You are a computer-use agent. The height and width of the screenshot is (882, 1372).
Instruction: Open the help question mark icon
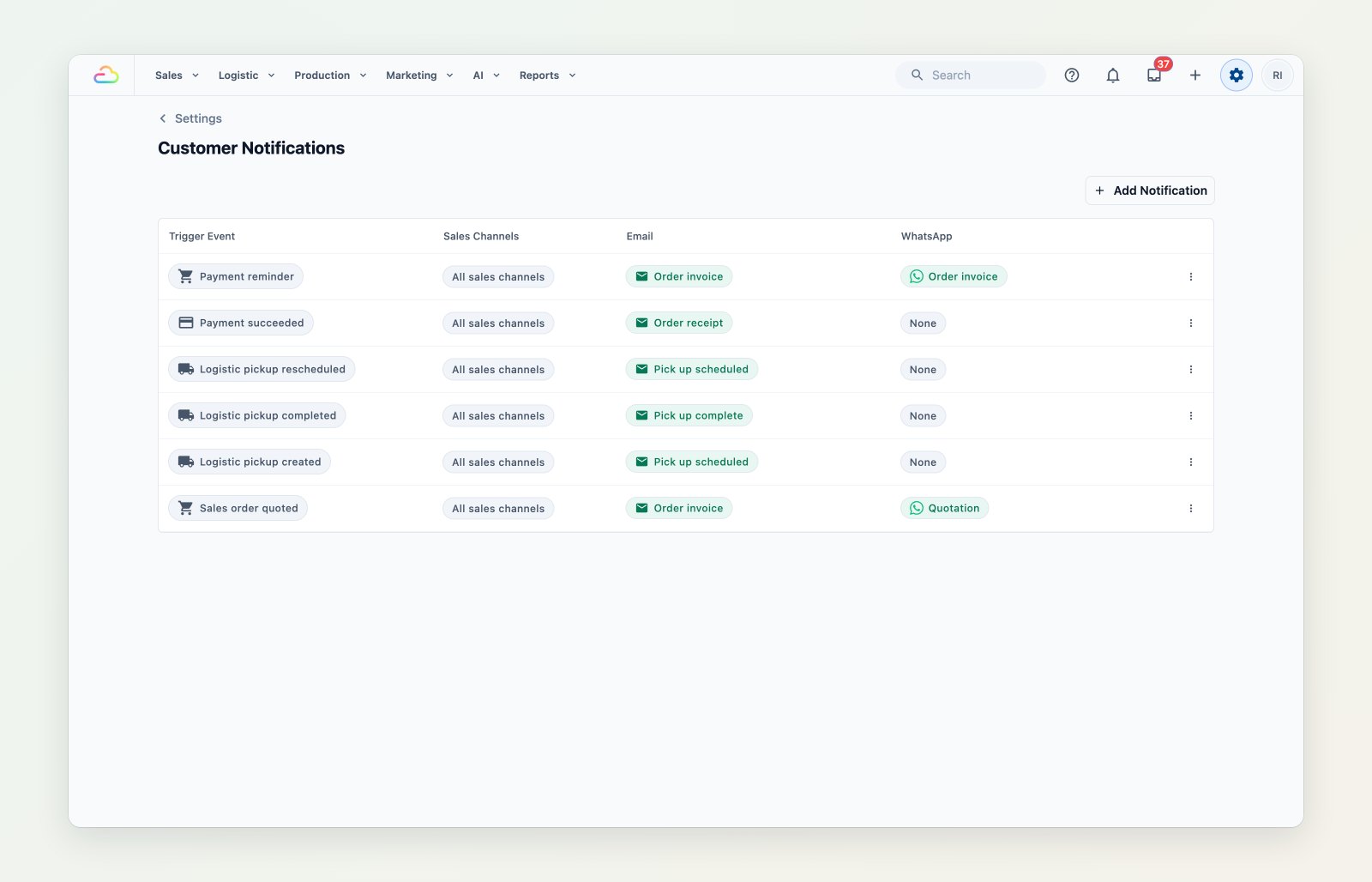tap(1072, 76)
